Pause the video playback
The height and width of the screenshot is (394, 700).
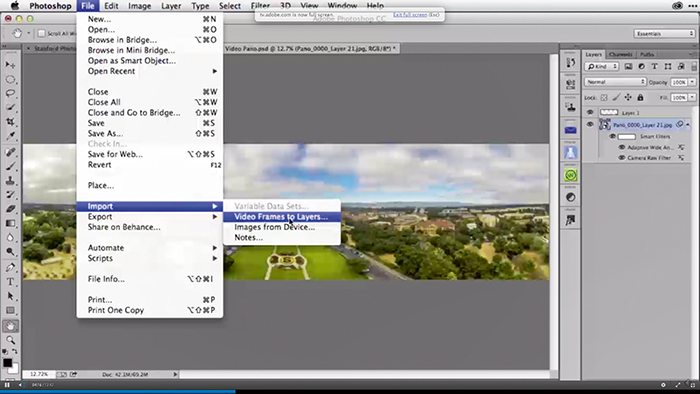tap(7, 385)
